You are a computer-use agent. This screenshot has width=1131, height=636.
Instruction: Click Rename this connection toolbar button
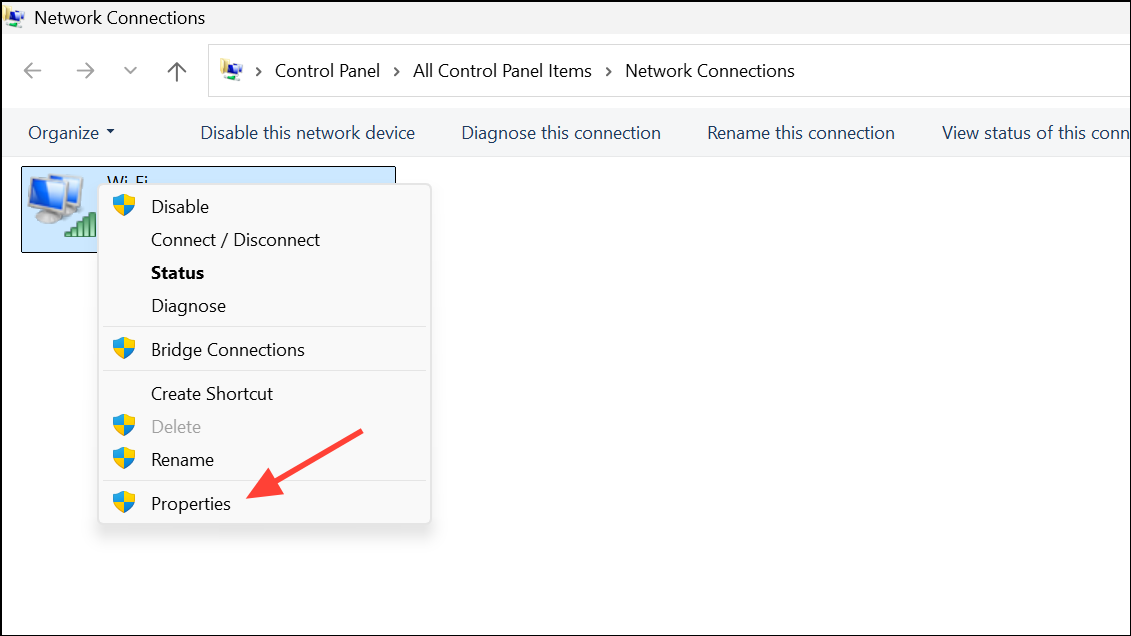pyautogui.click(x=801, y=133)
